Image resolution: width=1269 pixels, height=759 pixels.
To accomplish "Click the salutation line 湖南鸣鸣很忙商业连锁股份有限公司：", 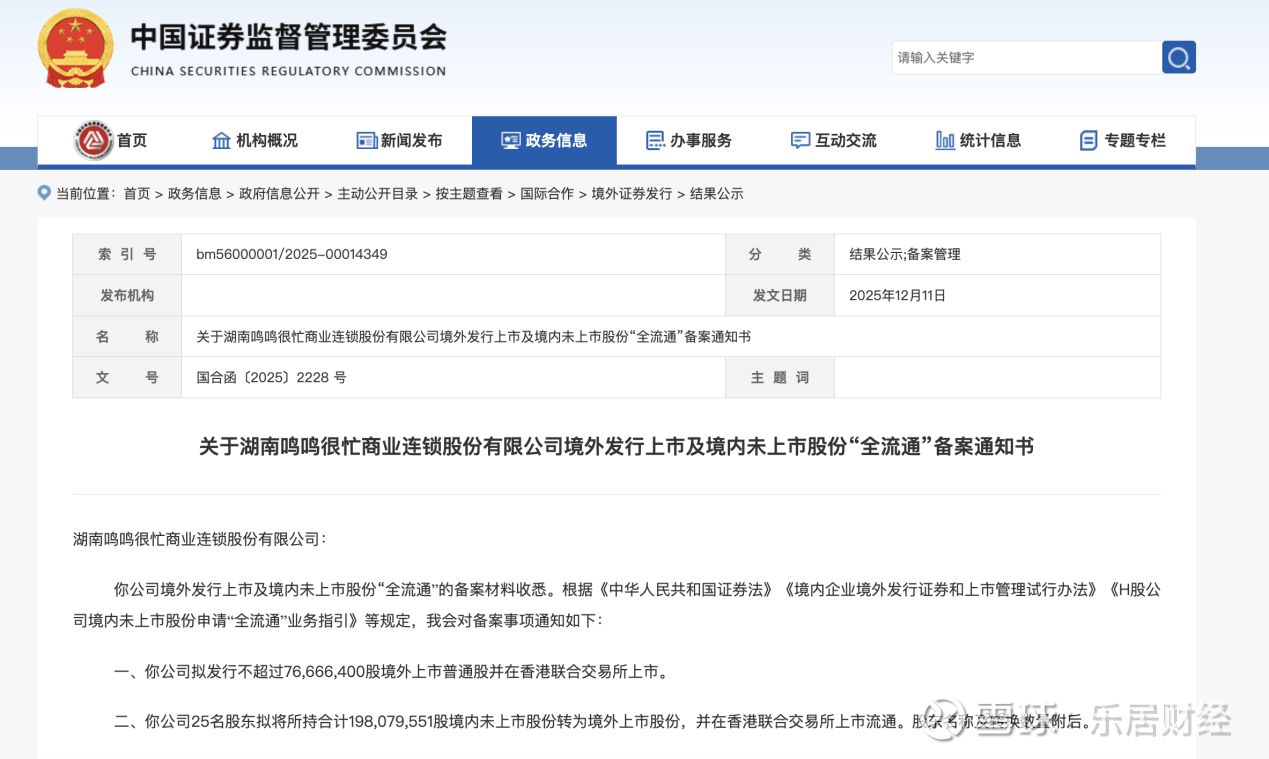I will tap(199, 538).
